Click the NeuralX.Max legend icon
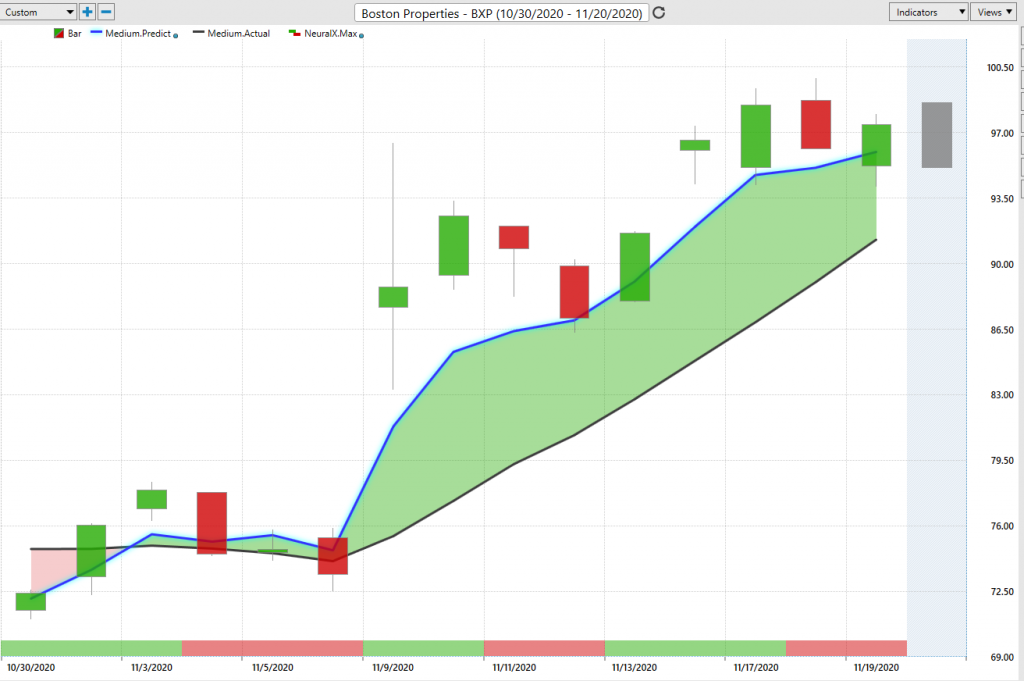The image size is (1024, 681). click(295, 33)
